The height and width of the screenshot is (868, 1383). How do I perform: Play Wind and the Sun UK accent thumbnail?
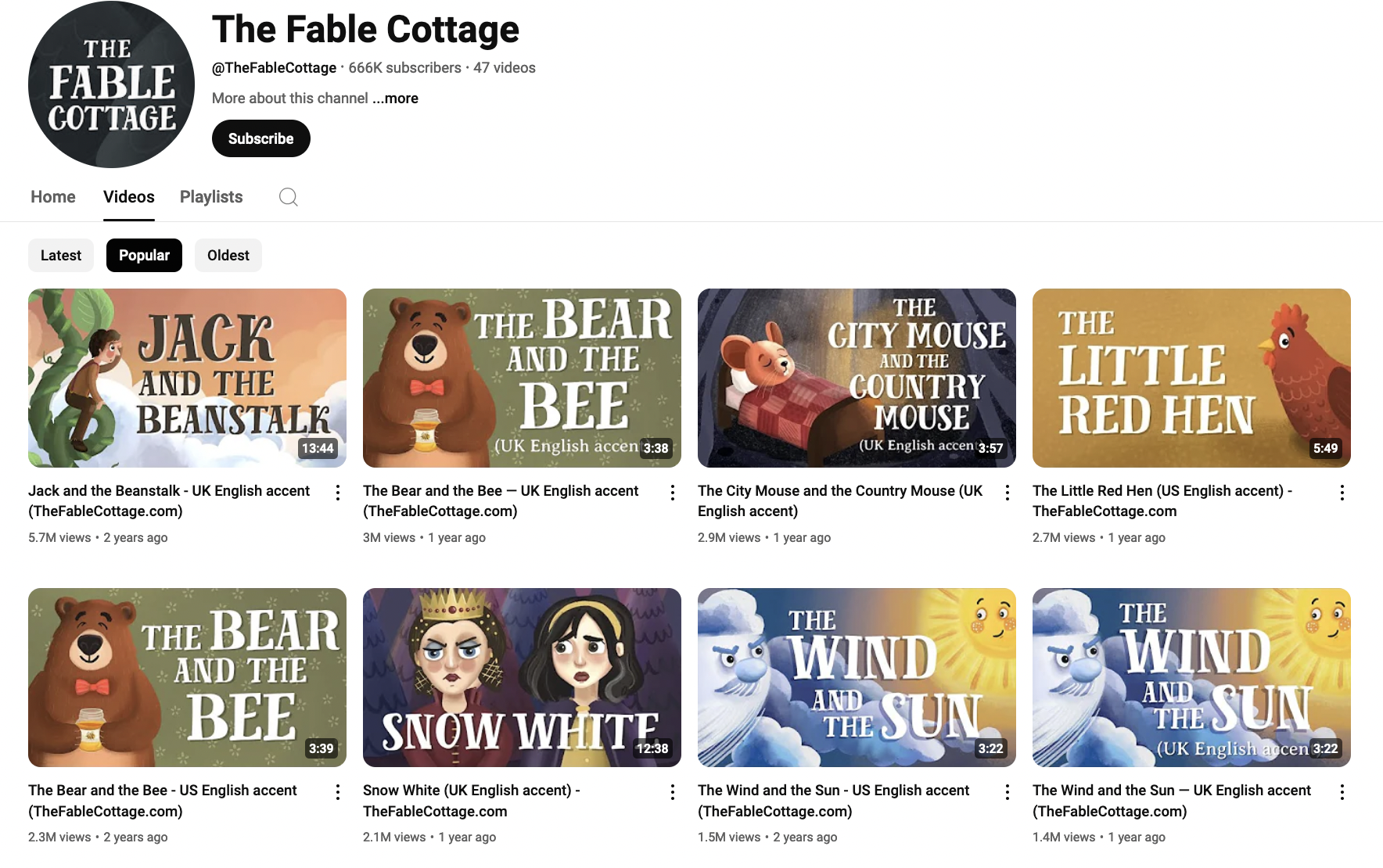tap(1191, 677)
